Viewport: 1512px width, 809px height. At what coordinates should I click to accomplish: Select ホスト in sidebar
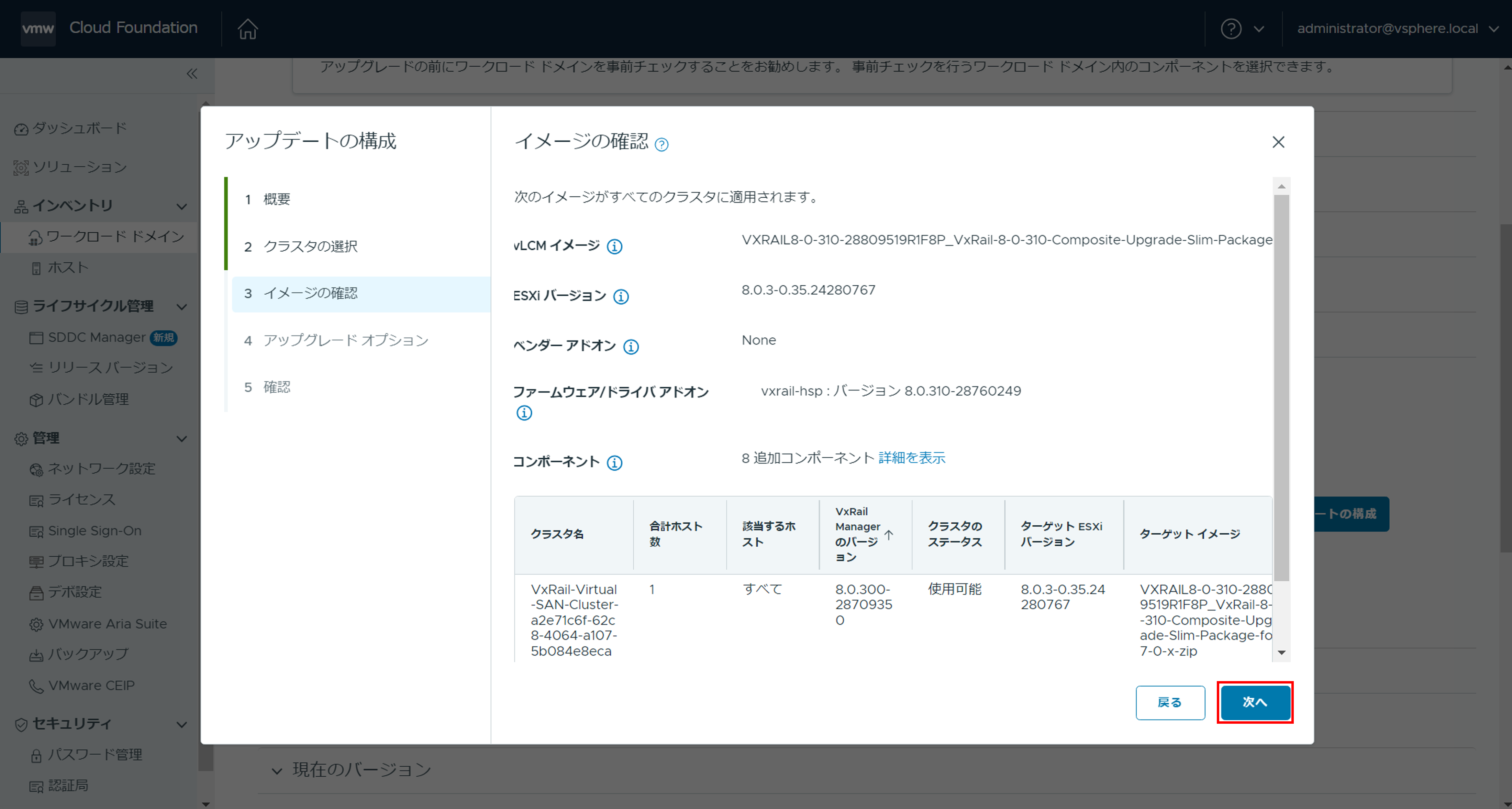coord(68,268)
